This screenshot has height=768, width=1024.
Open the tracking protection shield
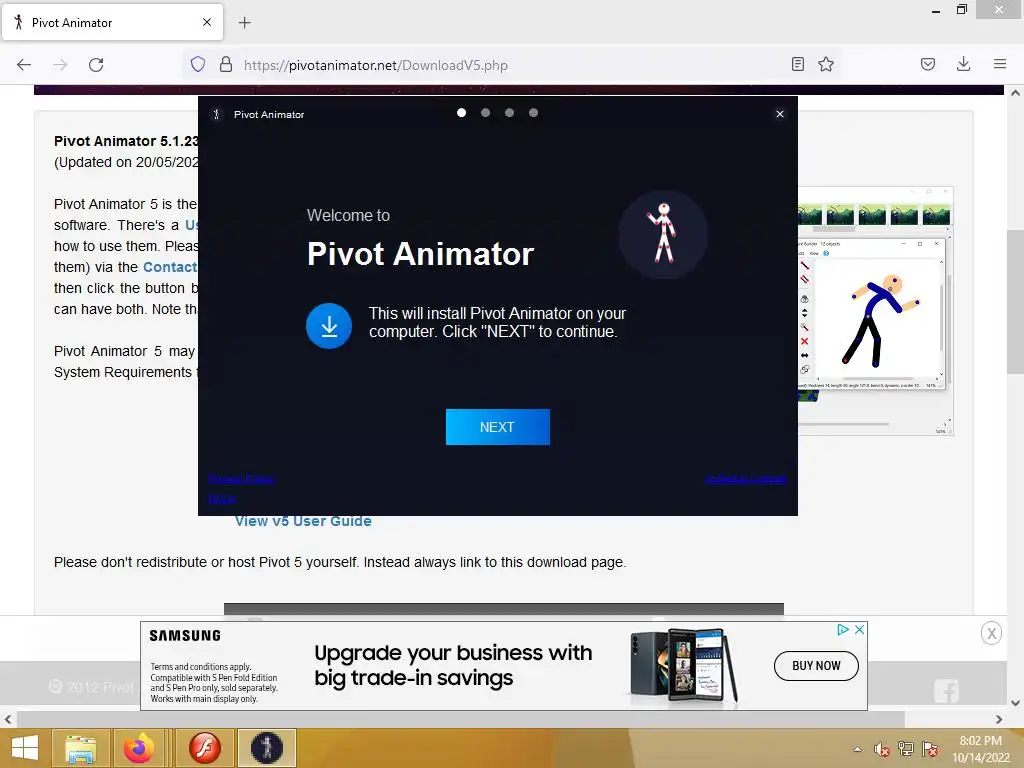(x=198, y=64)
